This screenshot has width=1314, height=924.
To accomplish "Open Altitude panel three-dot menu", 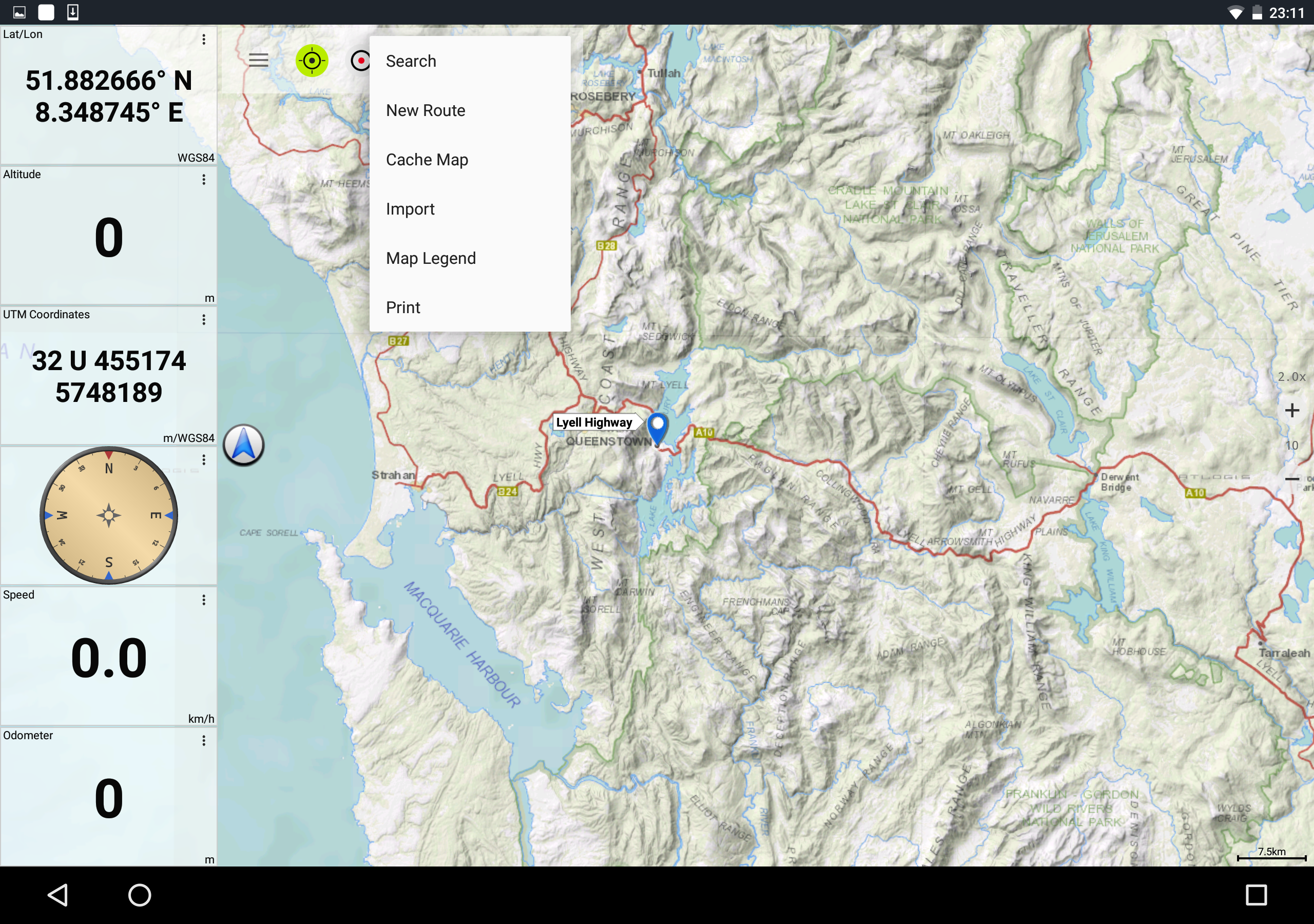I will click(x=204, y=180).
